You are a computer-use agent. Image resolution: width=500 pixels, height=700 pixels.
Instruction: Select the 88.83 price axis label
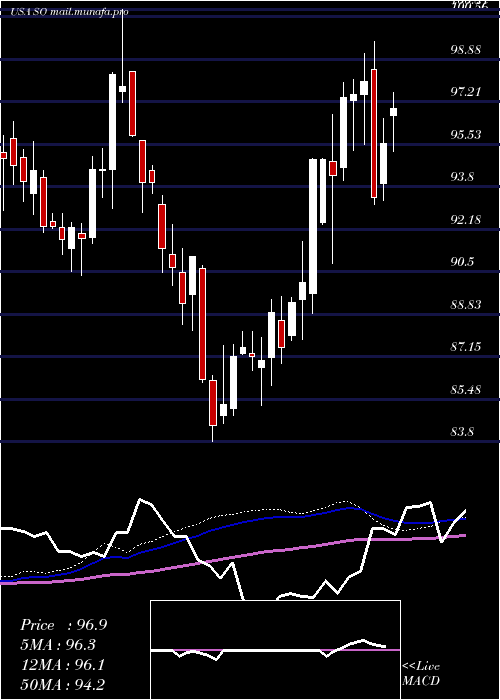[x=465, y=304]
